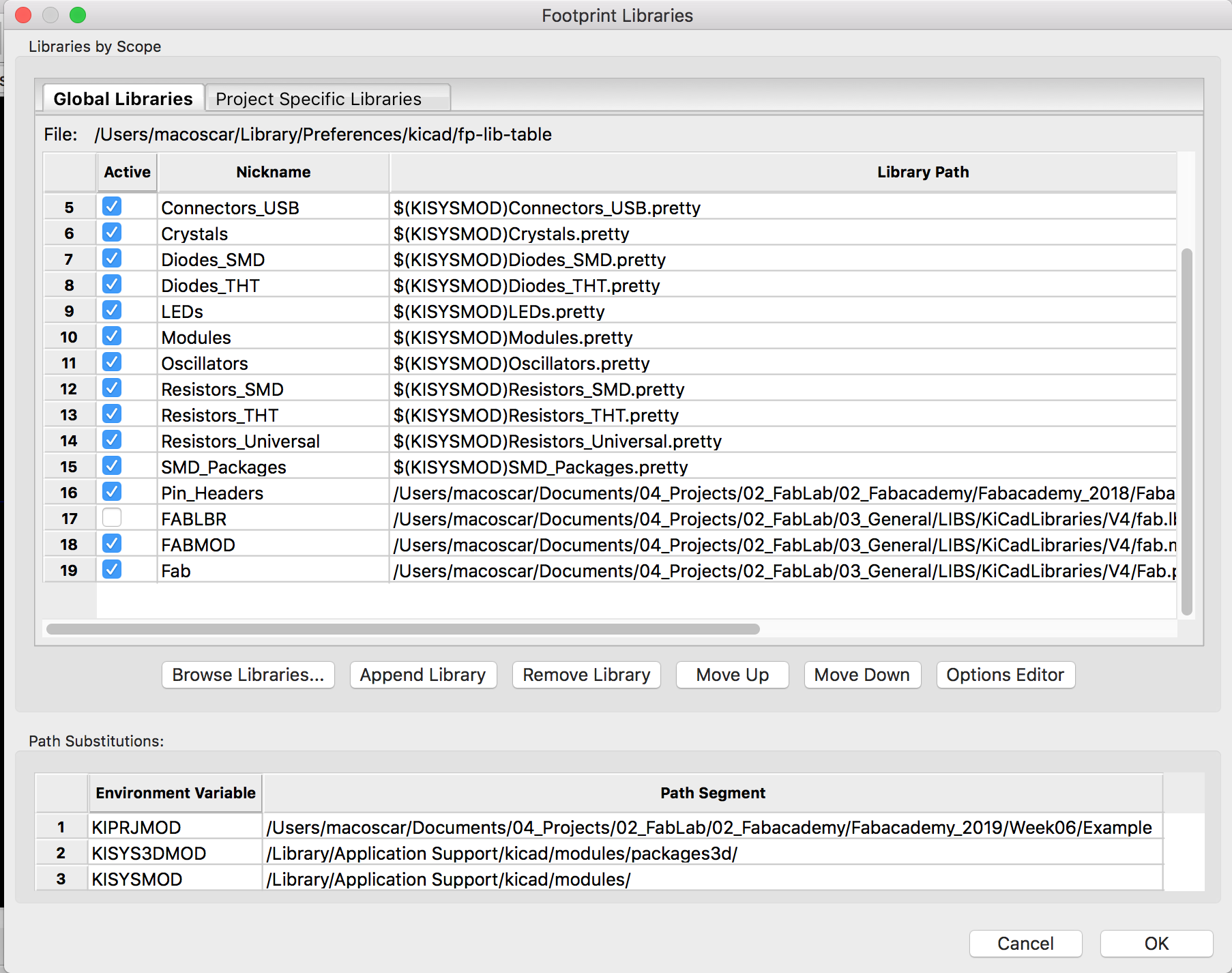Uncheck the Connectors_USB active checkbox
The width and height of the screenshot is (1232, 973).
(x=112, y=207)
